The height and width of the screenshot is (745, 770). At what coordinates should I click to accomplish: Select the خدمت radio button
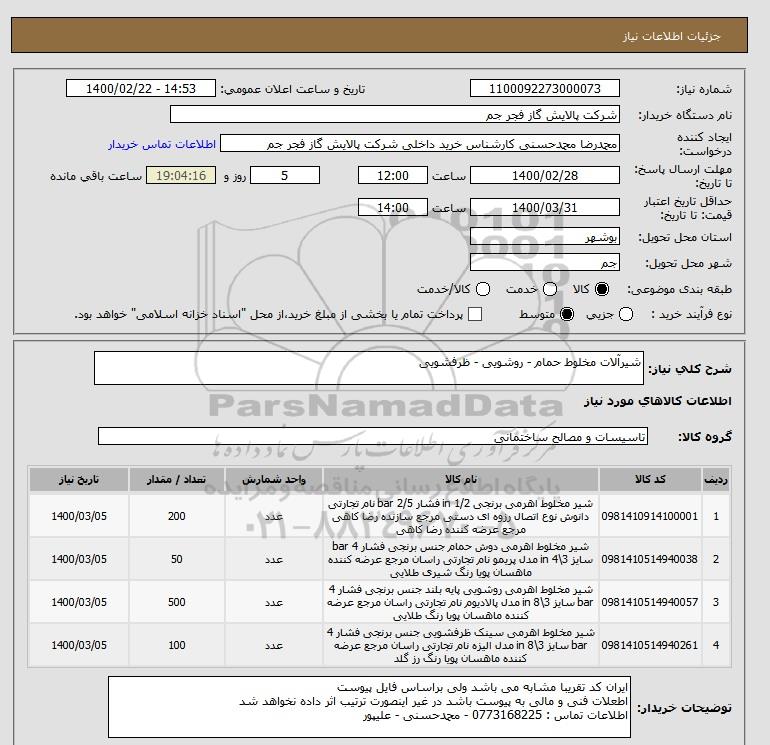(550, 289)
